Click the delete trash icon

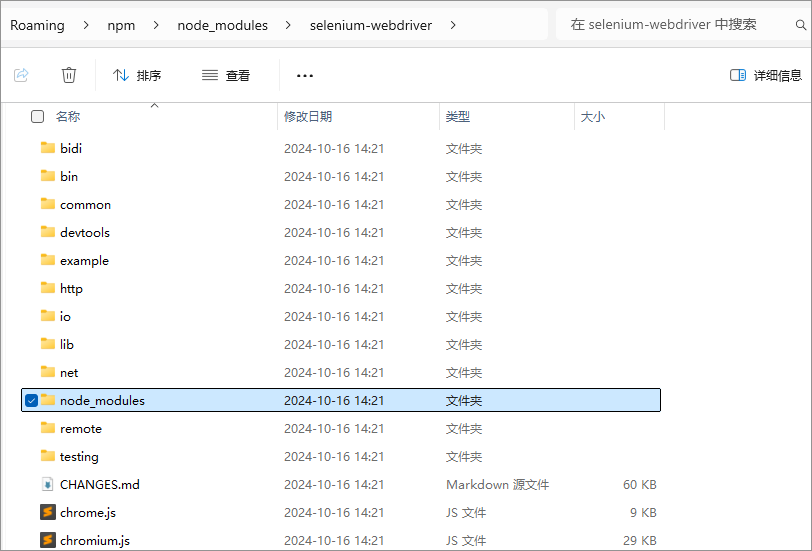(x=69, y=75)
